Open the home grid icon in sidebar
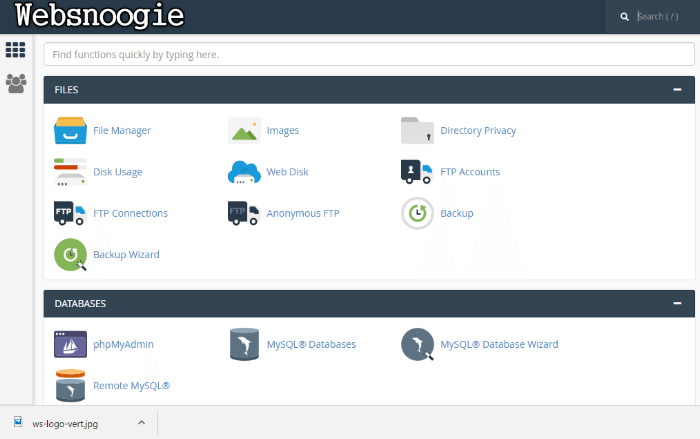Image resolution: width=700 pixels, height=439 pixels. point(16,50)
